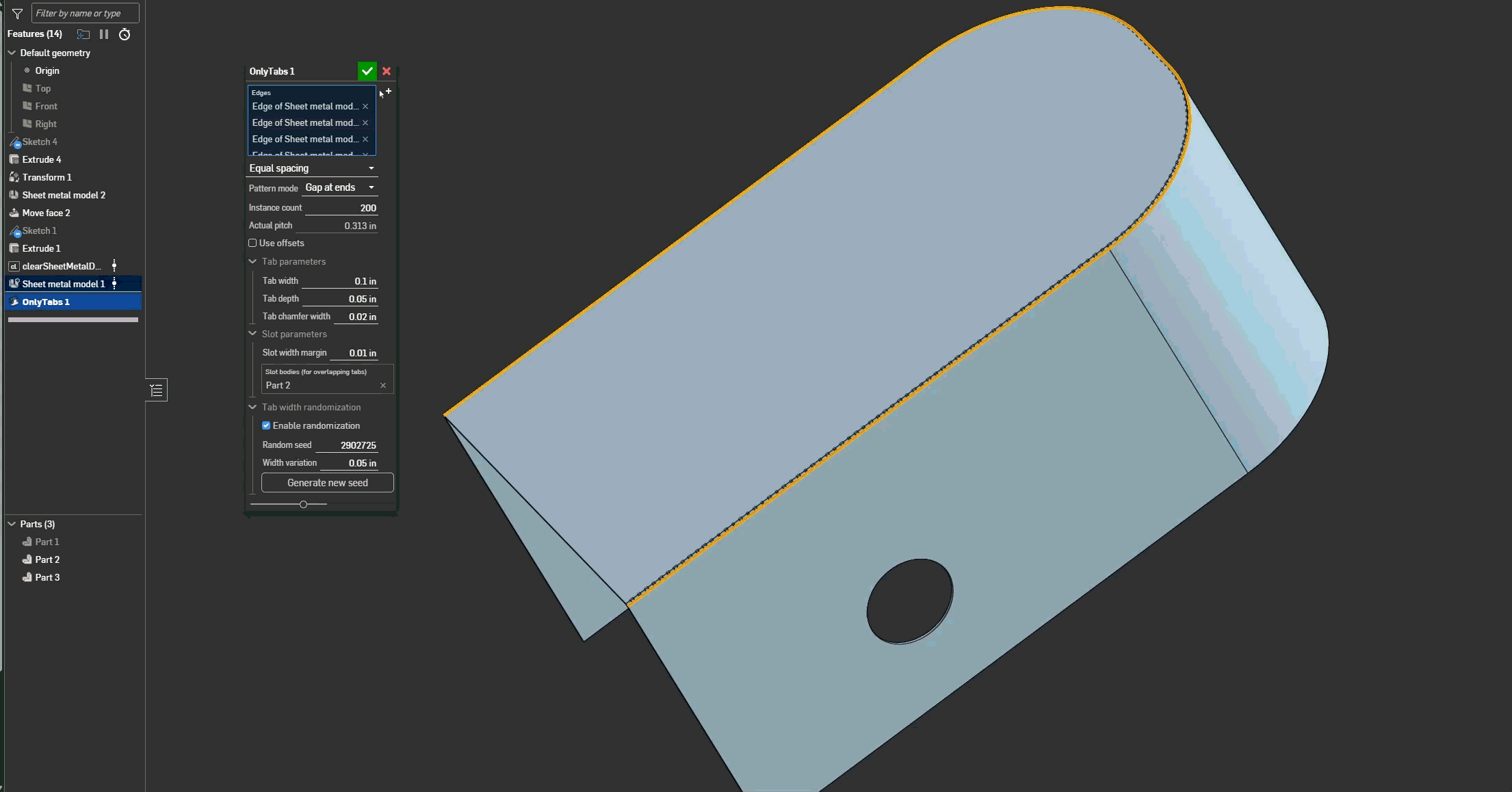Screen dimensions: 1512x792
Task: Toggle the Use offsets checkbox
Action: coord(253,243)
